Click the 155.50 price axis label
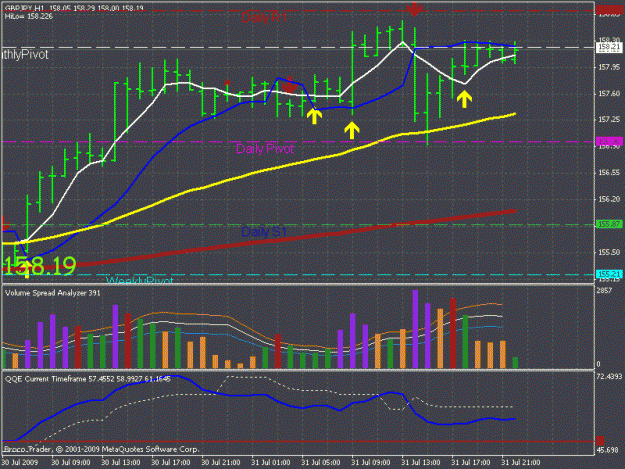This screenshot has height=469, width=625. tap(609, 252)
